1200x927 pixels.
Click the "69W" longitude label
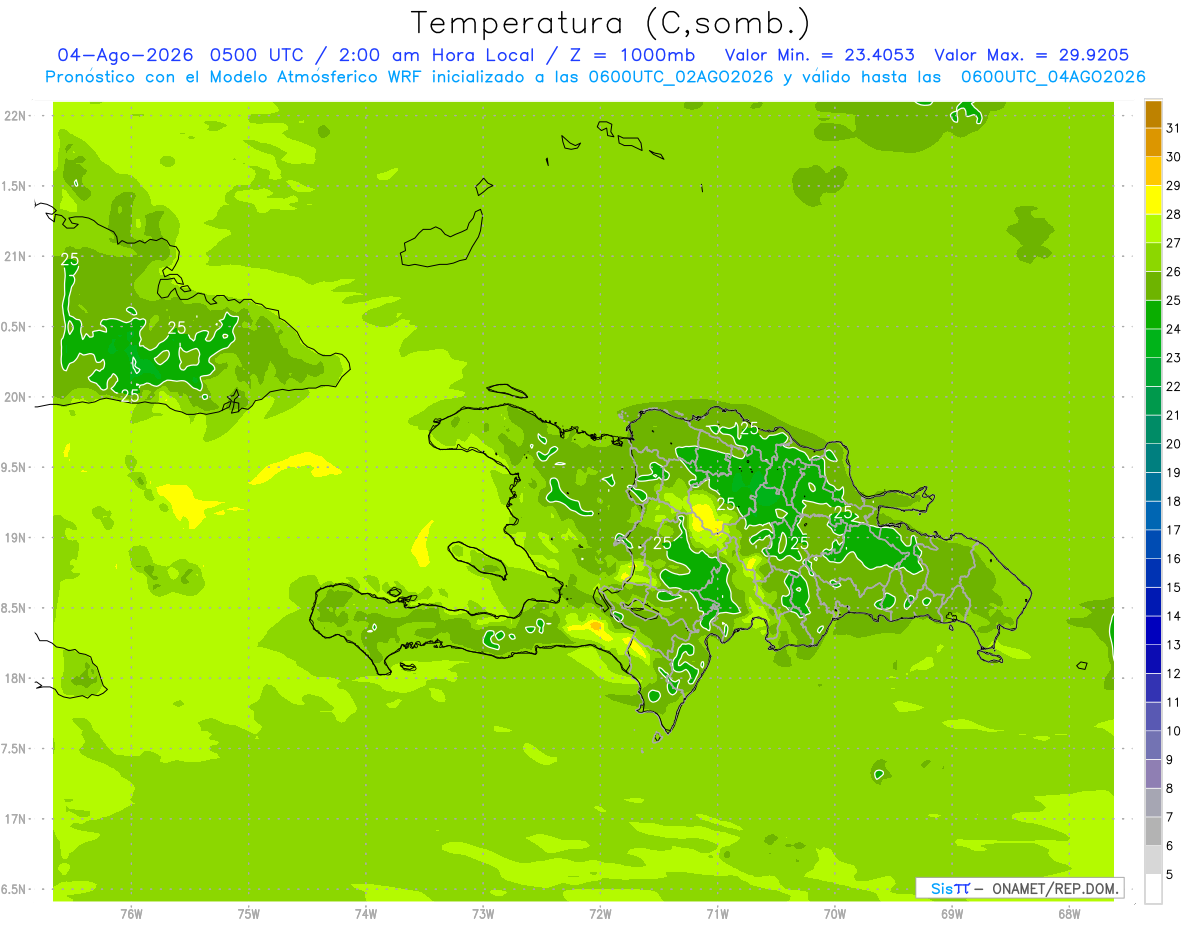tap(952, 913)
